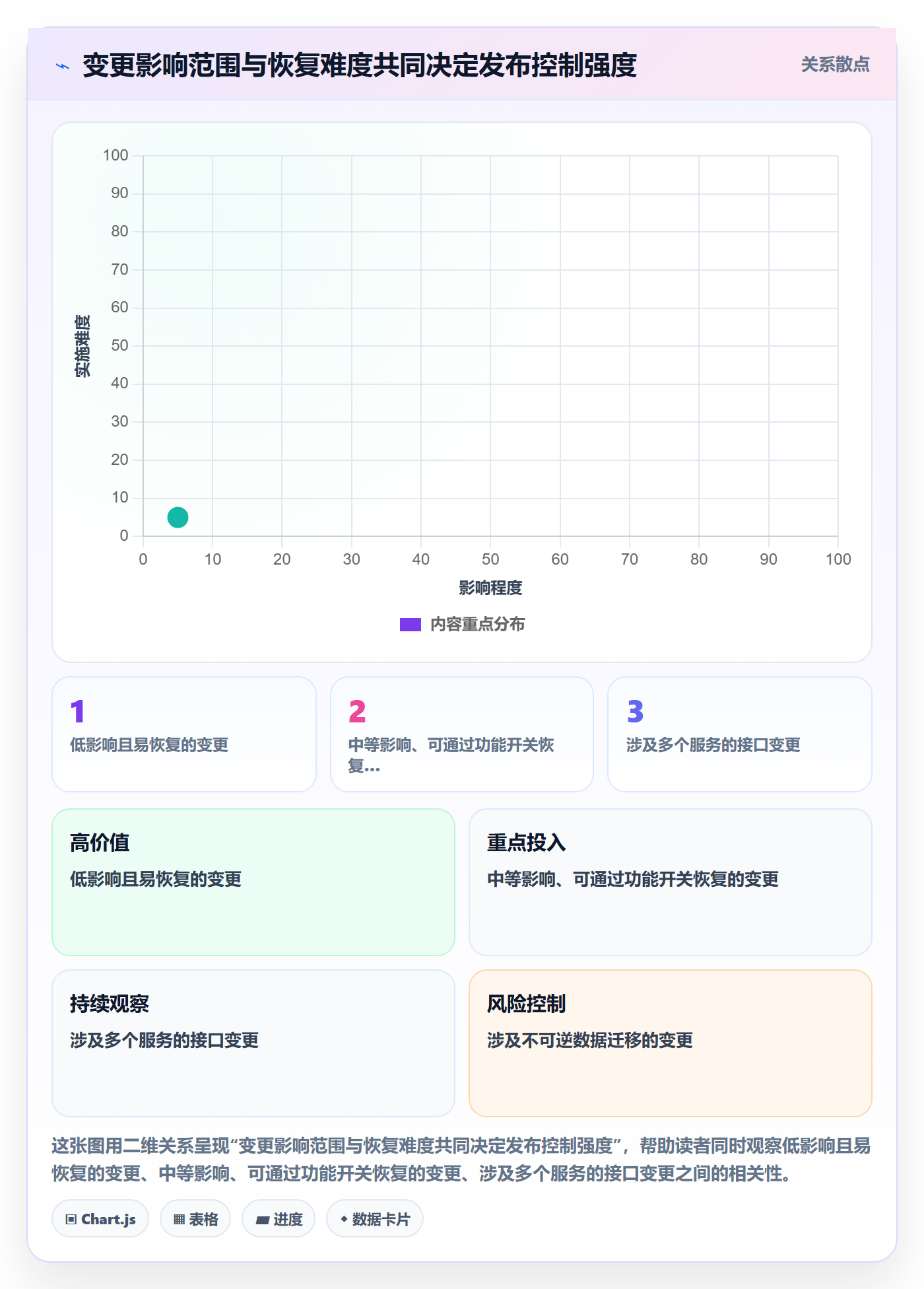This screenshot has width=924, height=1289.
Task: Click the x-axis title 影响程度
Action: click(490, 588)
